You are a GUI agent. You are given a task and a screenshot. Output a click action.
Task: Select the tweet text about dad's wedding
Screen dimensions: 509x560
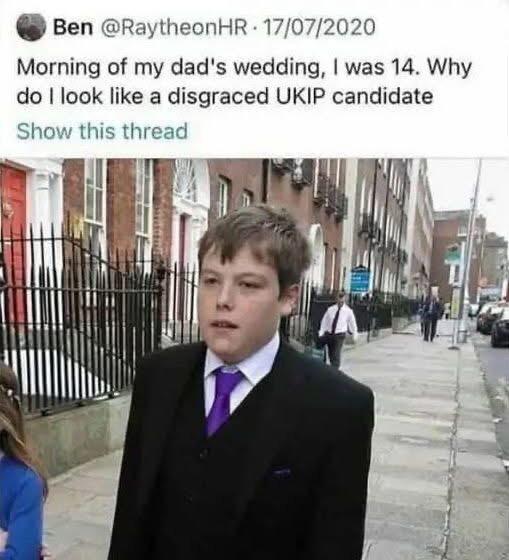[244, 81]
